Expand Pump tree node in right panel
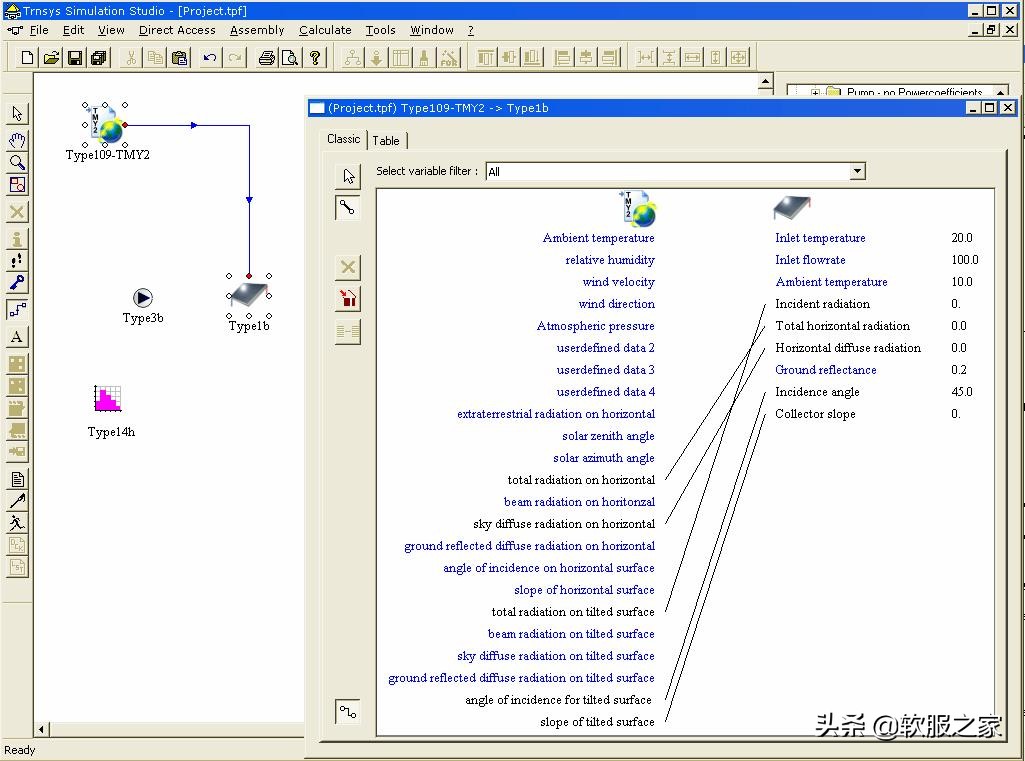Viewport: 1025px width, 761px height. [815, 92]
